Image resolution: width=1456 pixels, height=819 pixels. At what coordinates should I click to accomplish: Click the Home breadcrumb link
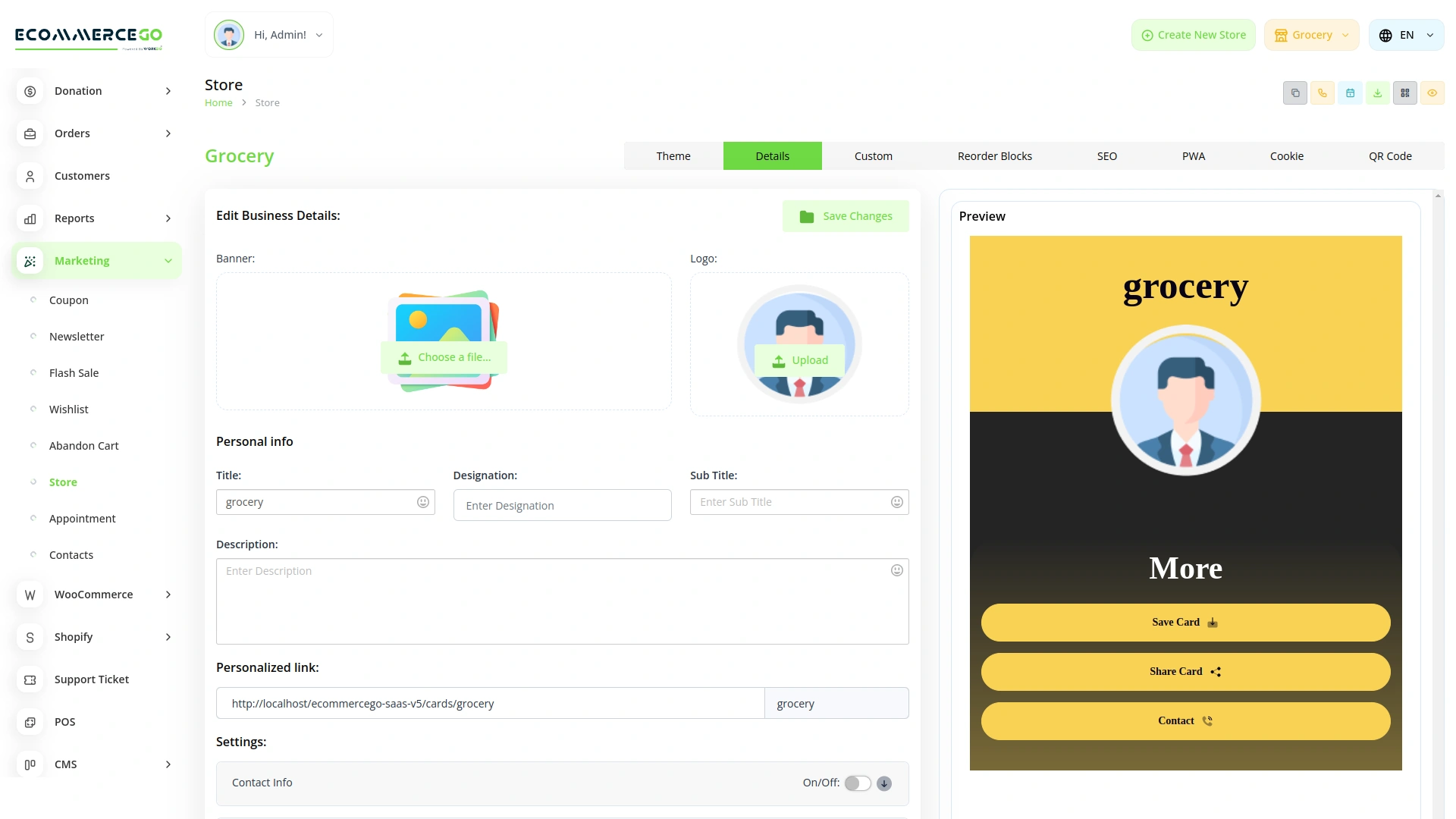218,102
